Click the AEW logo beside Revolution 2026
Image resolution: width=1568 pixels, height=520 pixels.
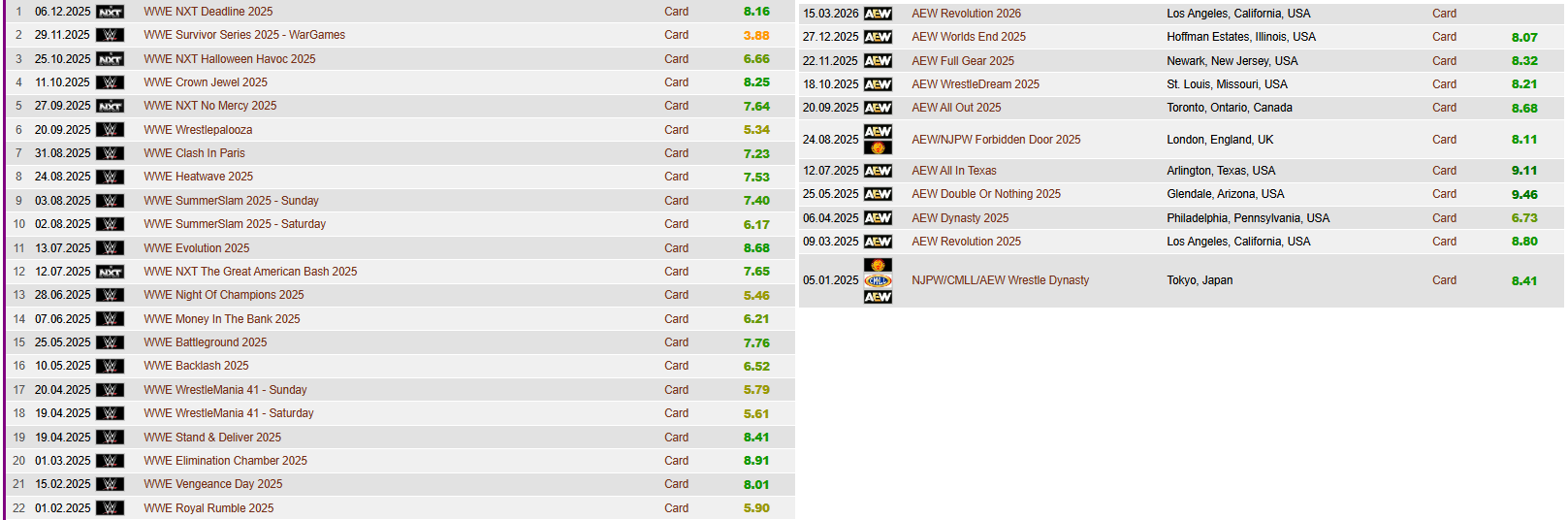pos(878,14)
